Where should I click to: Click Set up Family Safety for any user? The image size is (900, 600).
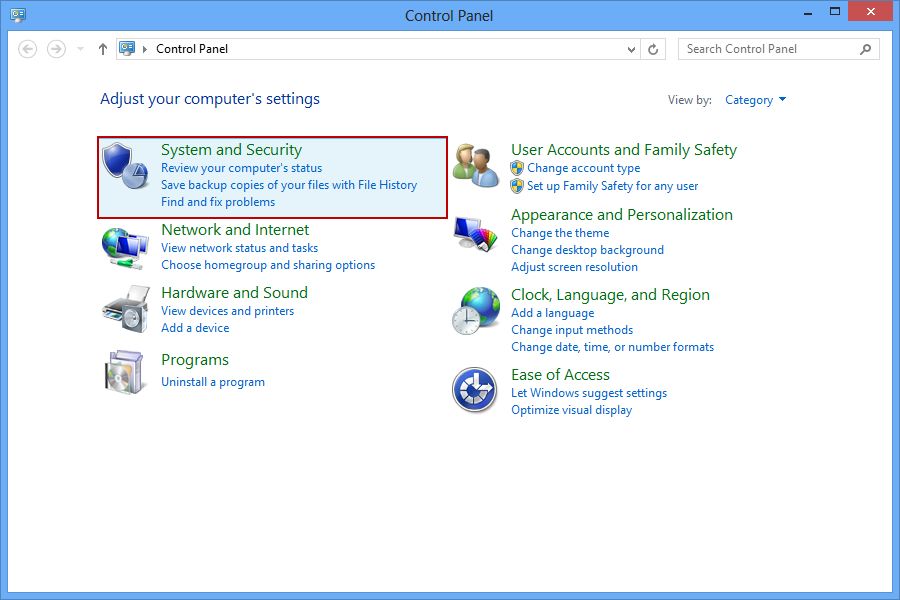613,186
